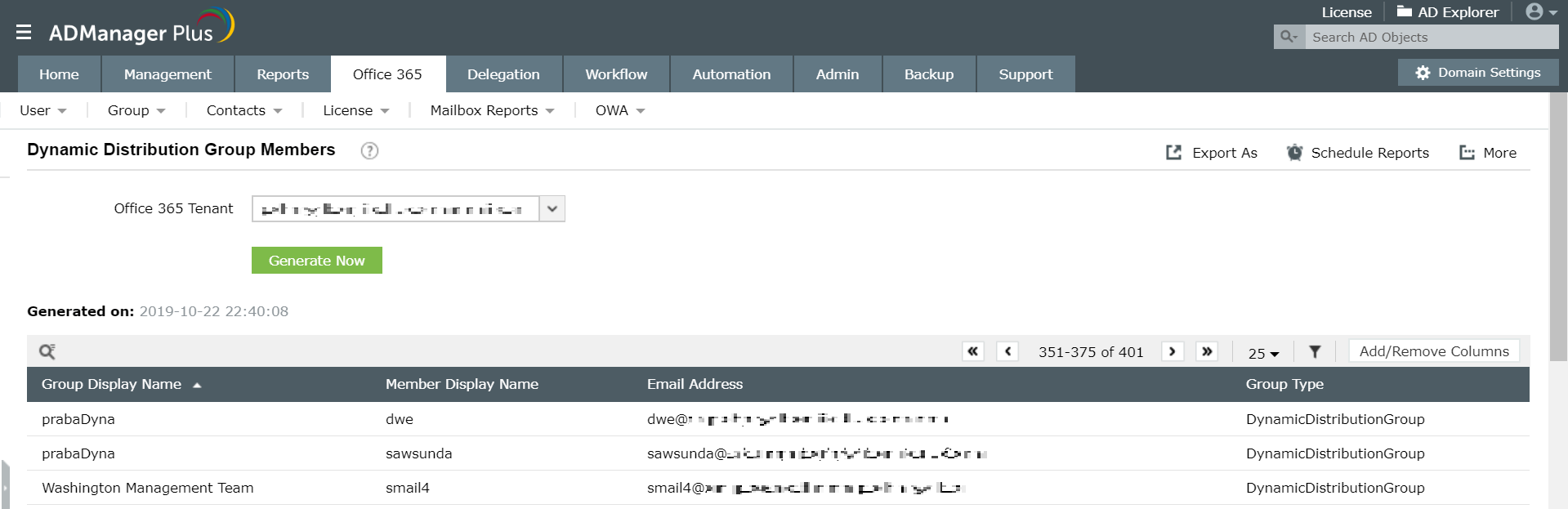Click the search magnifier dropdown icon
Screen dimensions: 1568x509
point(1289,37)
